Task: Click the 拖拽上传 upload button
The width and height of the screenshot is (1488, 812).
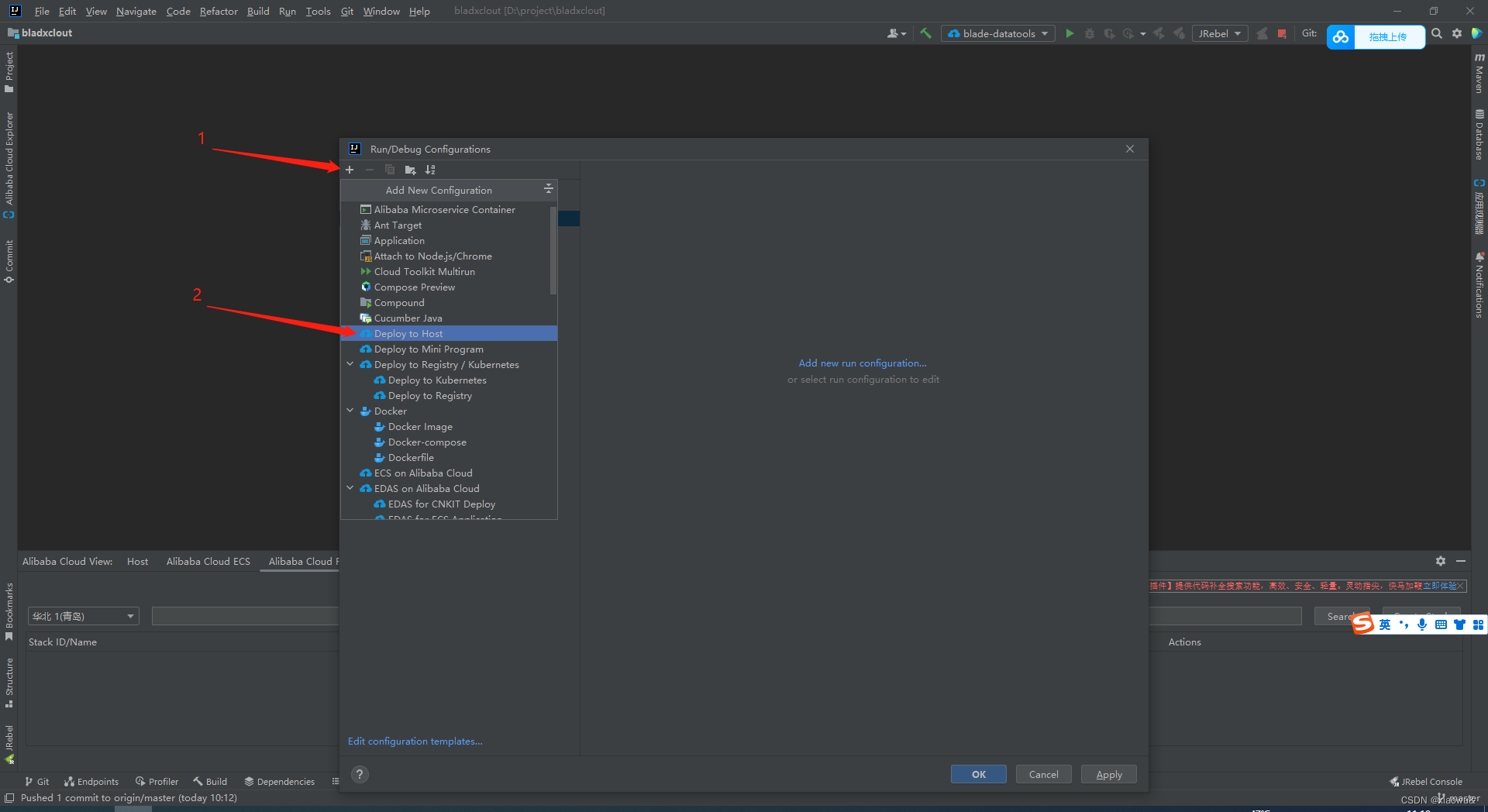Action: click(1389, 36)
